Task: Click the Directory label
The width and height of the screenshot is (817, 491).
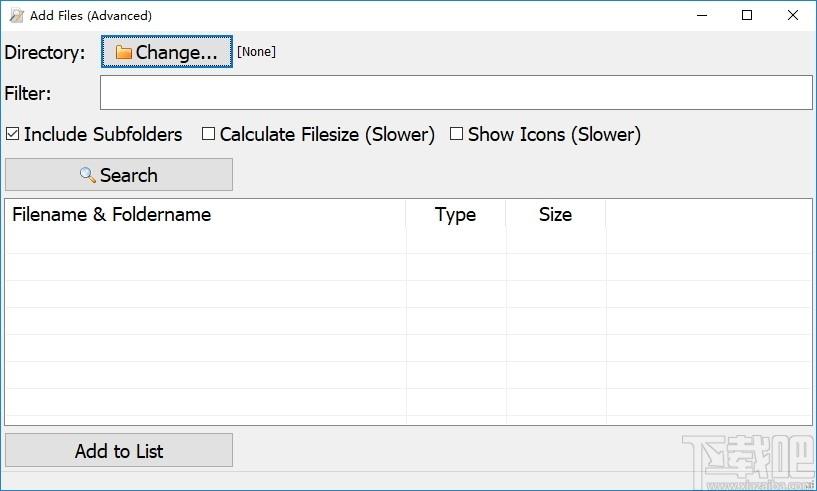Action: coord(45,52)
